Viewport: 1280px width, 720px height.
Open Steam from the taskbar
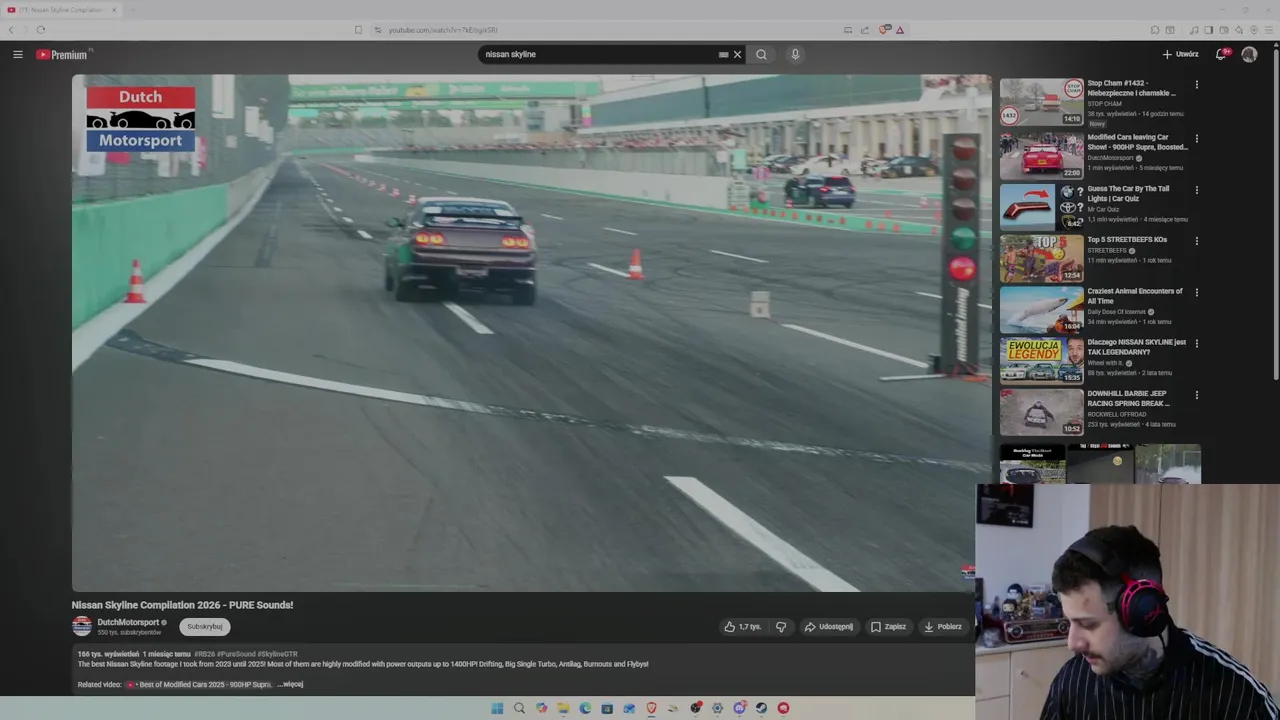pyautogui.click(x=761, y=708)
